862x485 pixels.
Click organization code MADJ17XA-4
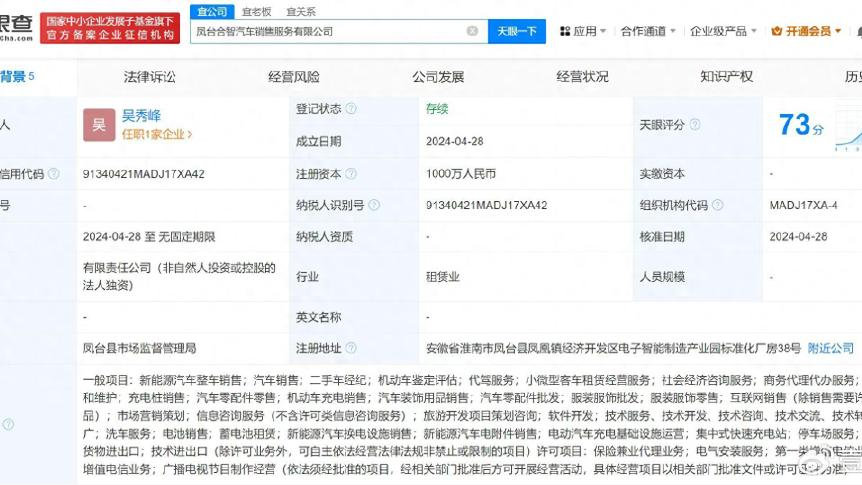803,206
